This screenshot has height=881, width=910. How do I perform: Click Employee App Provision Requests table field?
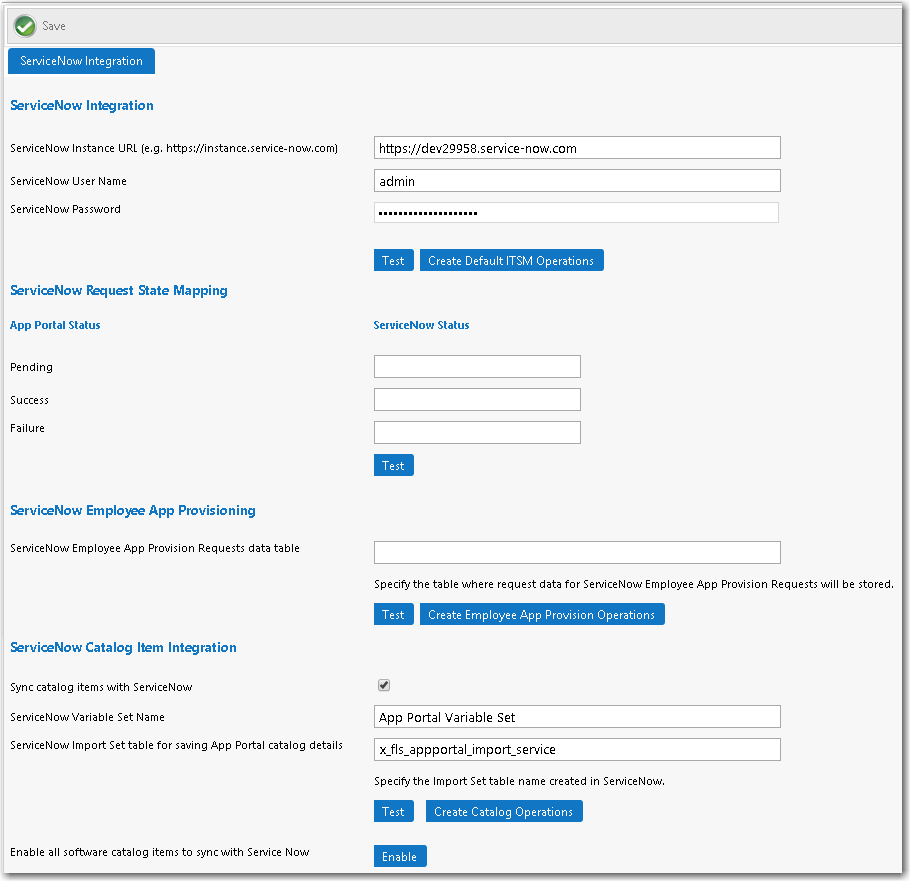click(576, 553)
